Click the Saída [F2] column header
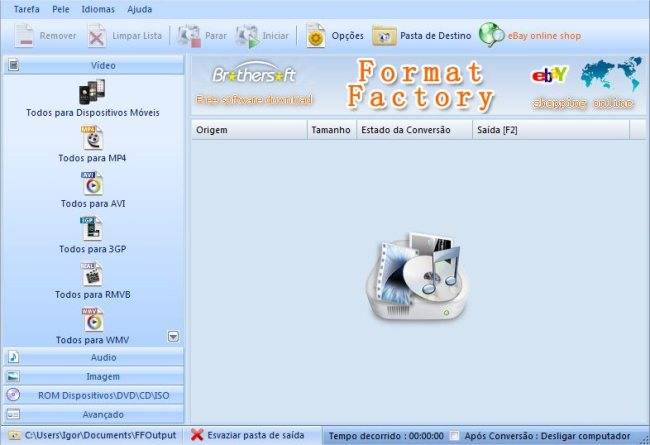 tap(551, 130)
